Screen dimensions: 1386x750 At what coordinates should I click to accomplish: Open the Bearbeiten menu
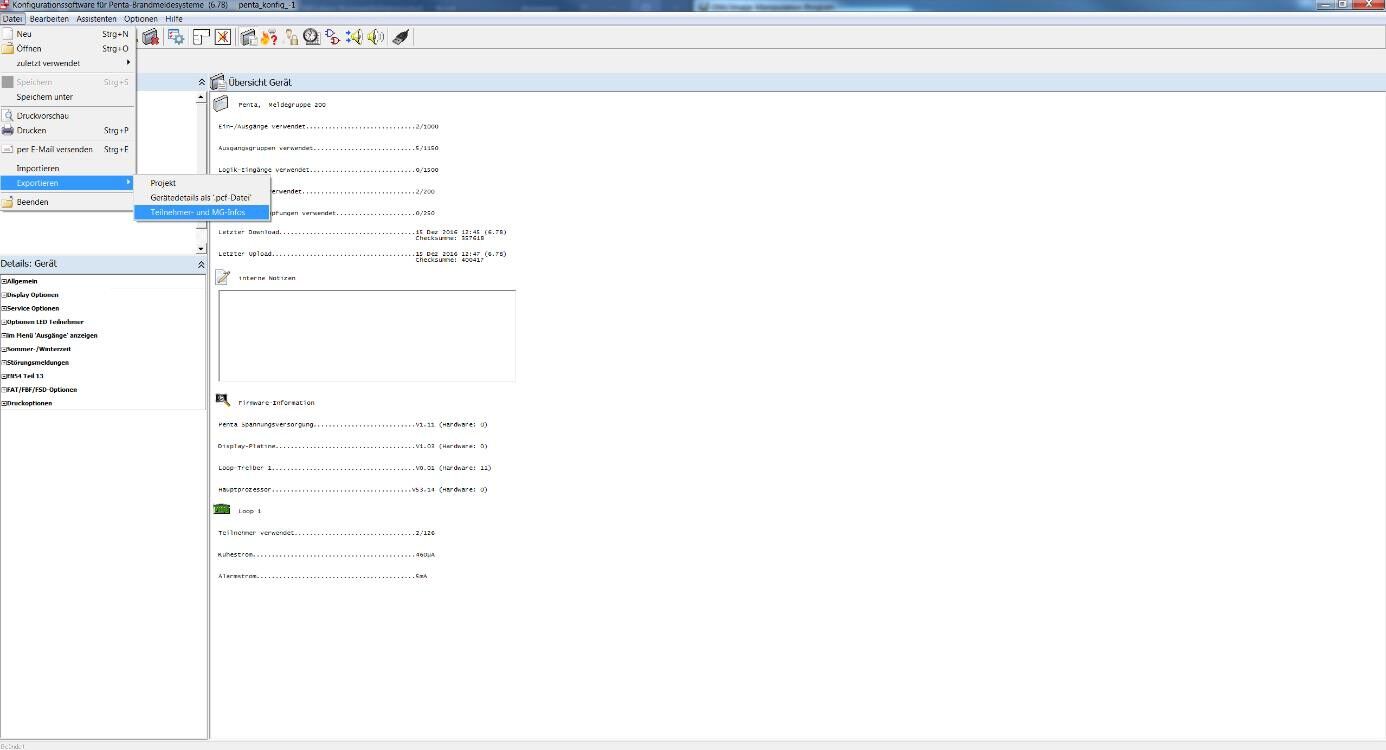[x=49, y=19]
